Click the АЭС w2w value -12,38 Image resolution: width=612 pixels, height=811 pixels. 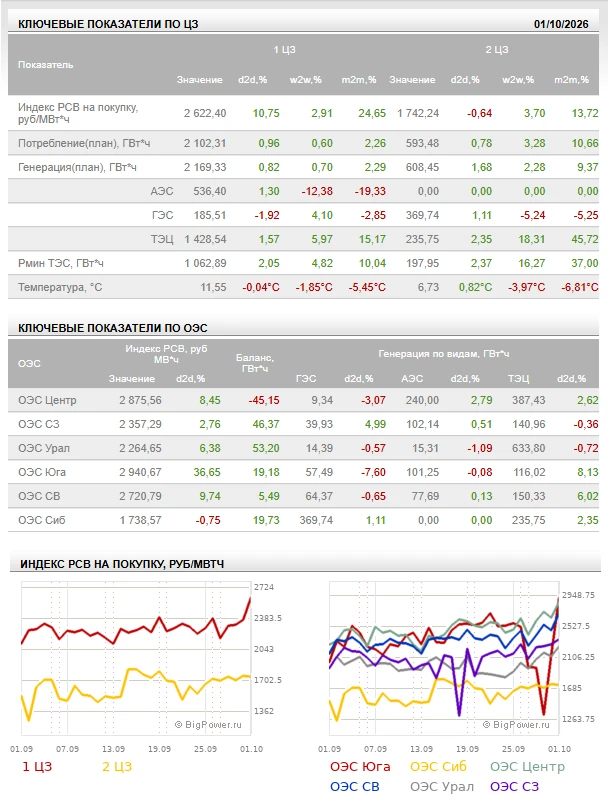(x=317, y=191)
